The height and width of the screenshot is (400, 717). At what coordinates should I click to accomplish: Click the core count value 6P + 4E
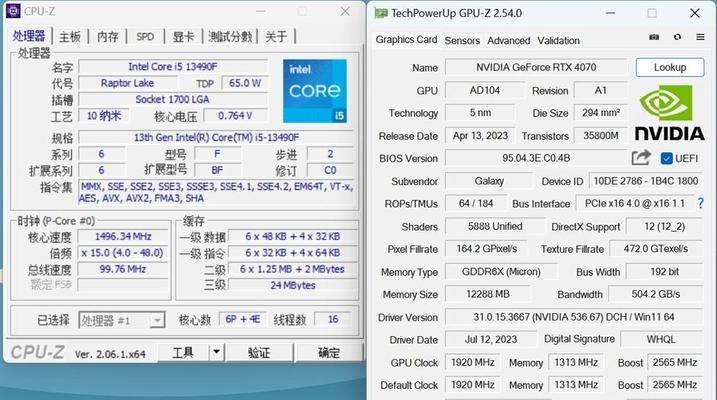point(243,319)
